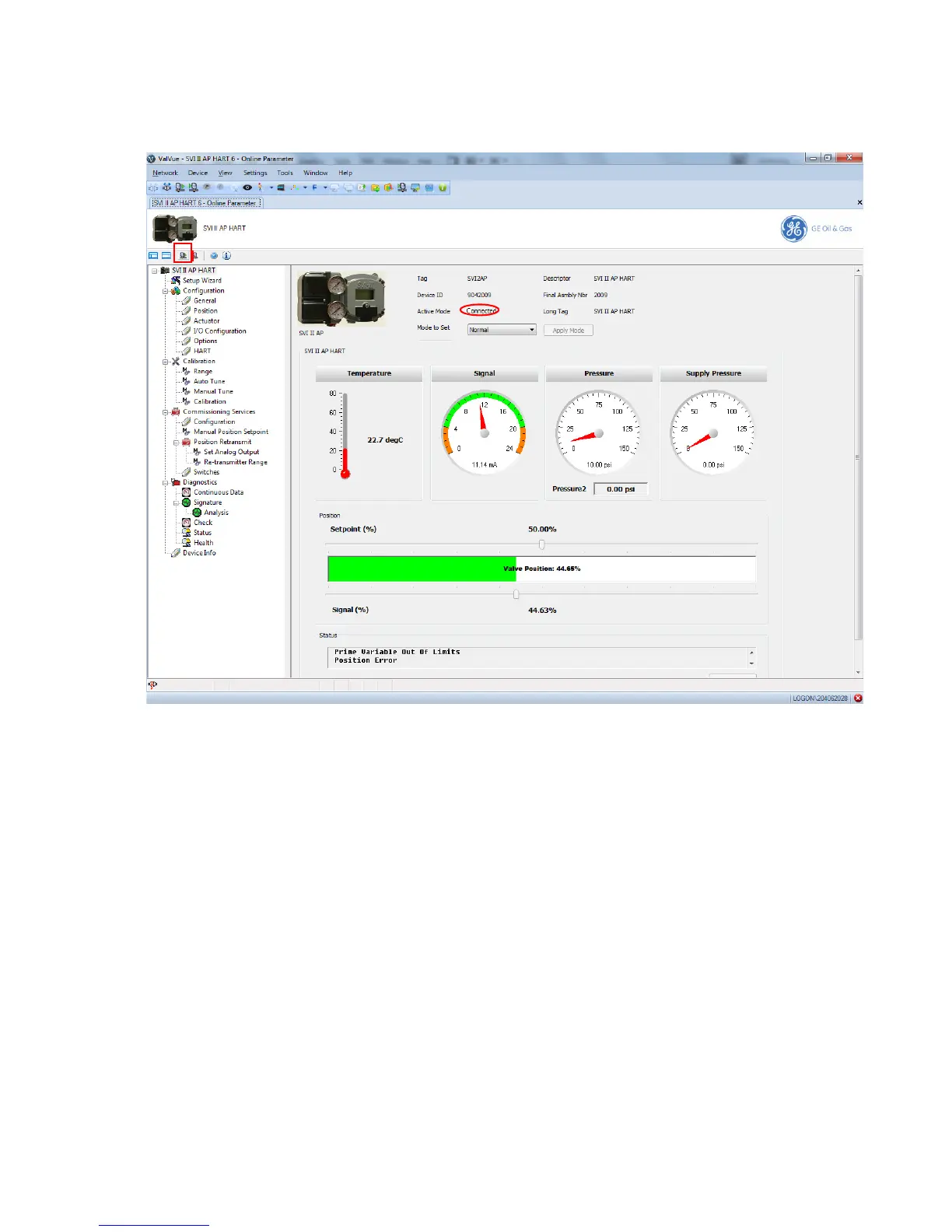Collapse the Signature tree branch

[177, 503]
